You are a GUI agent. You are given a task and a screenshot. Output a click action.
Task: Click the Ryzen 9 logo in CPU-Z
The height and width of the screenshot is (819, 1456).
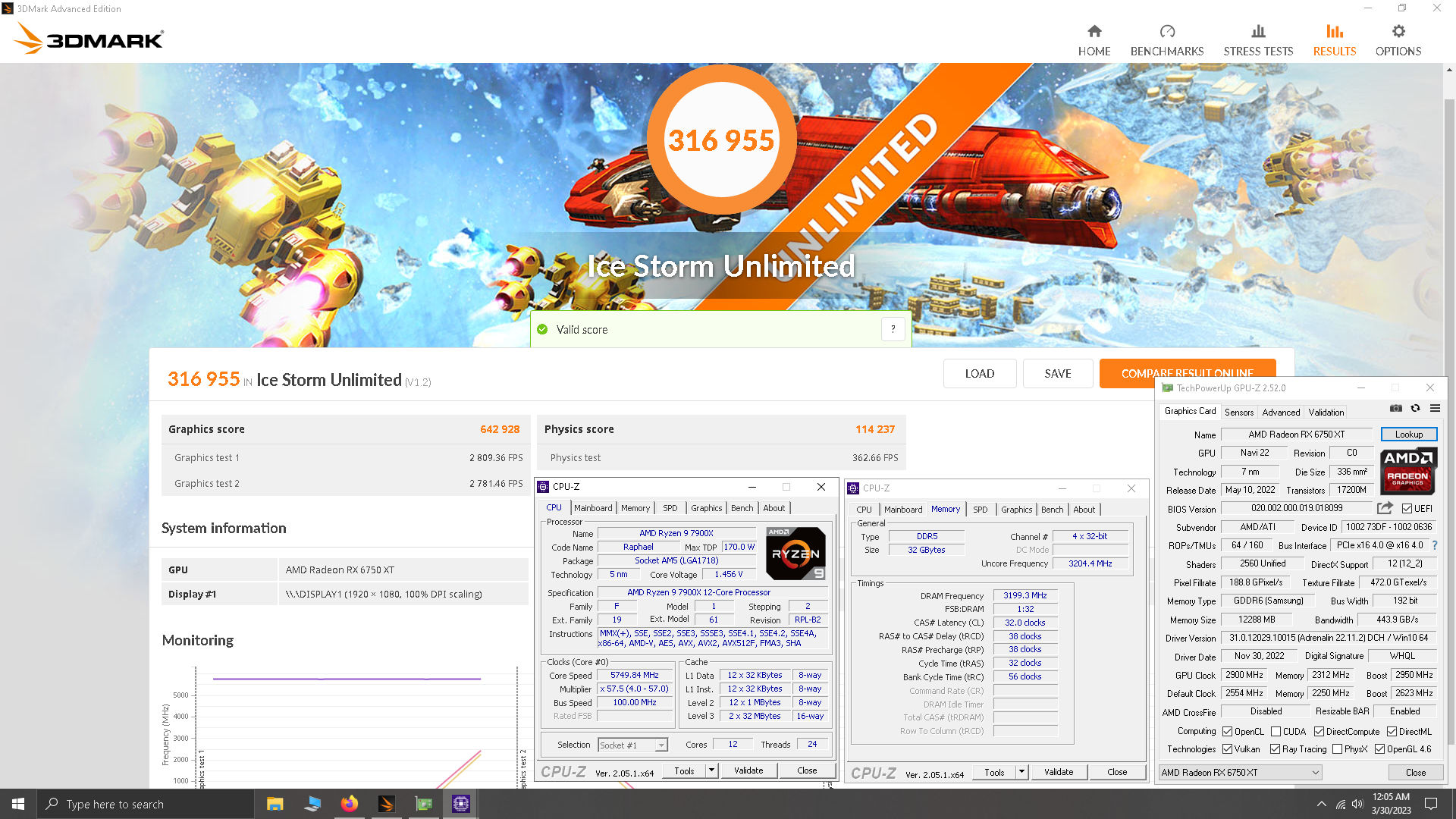pyautogui.click(x=795, y=554)
